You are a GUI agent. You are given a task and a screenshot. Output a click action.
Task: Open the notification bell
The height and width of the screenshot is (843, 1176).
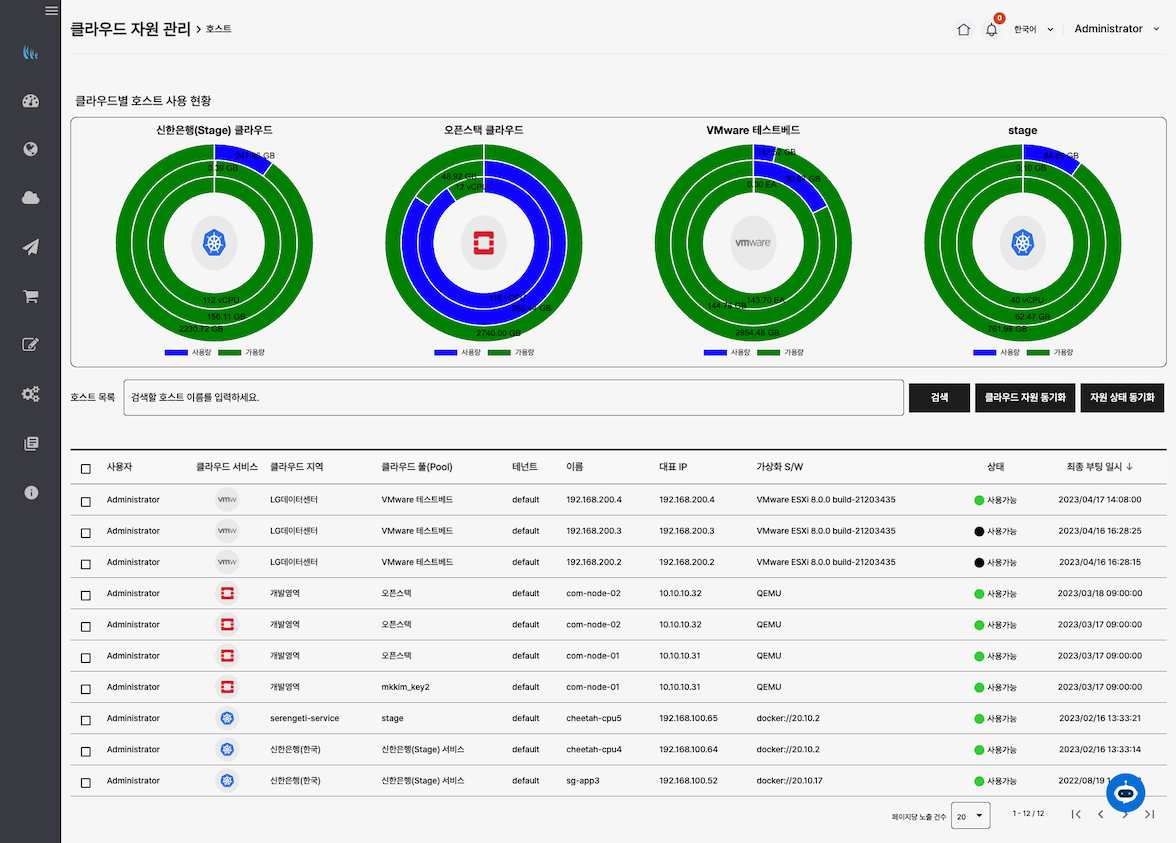pyautogui.click(x=991, y=30)
